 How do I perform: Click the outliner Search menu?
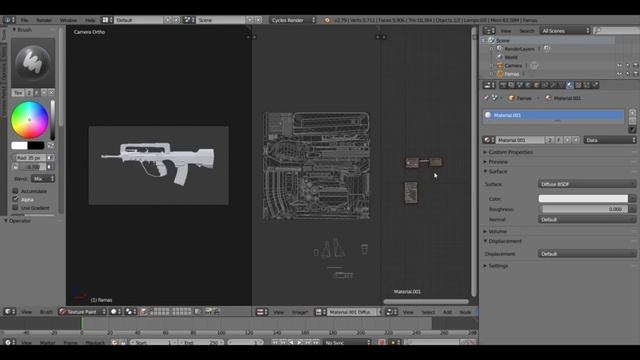pyautogui.click(x=527, y=31)
